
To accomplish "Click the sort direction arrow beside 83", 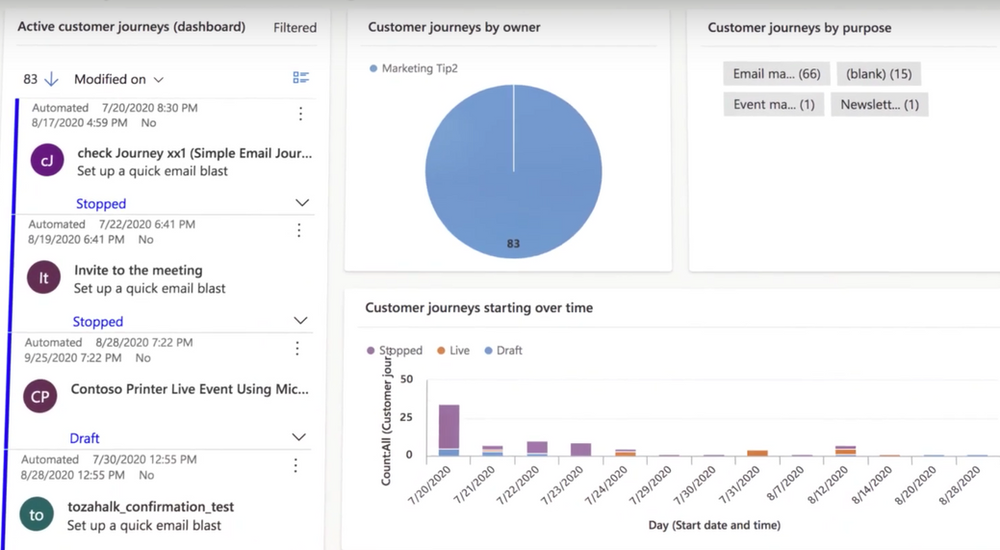I will (x=52, y=79).
